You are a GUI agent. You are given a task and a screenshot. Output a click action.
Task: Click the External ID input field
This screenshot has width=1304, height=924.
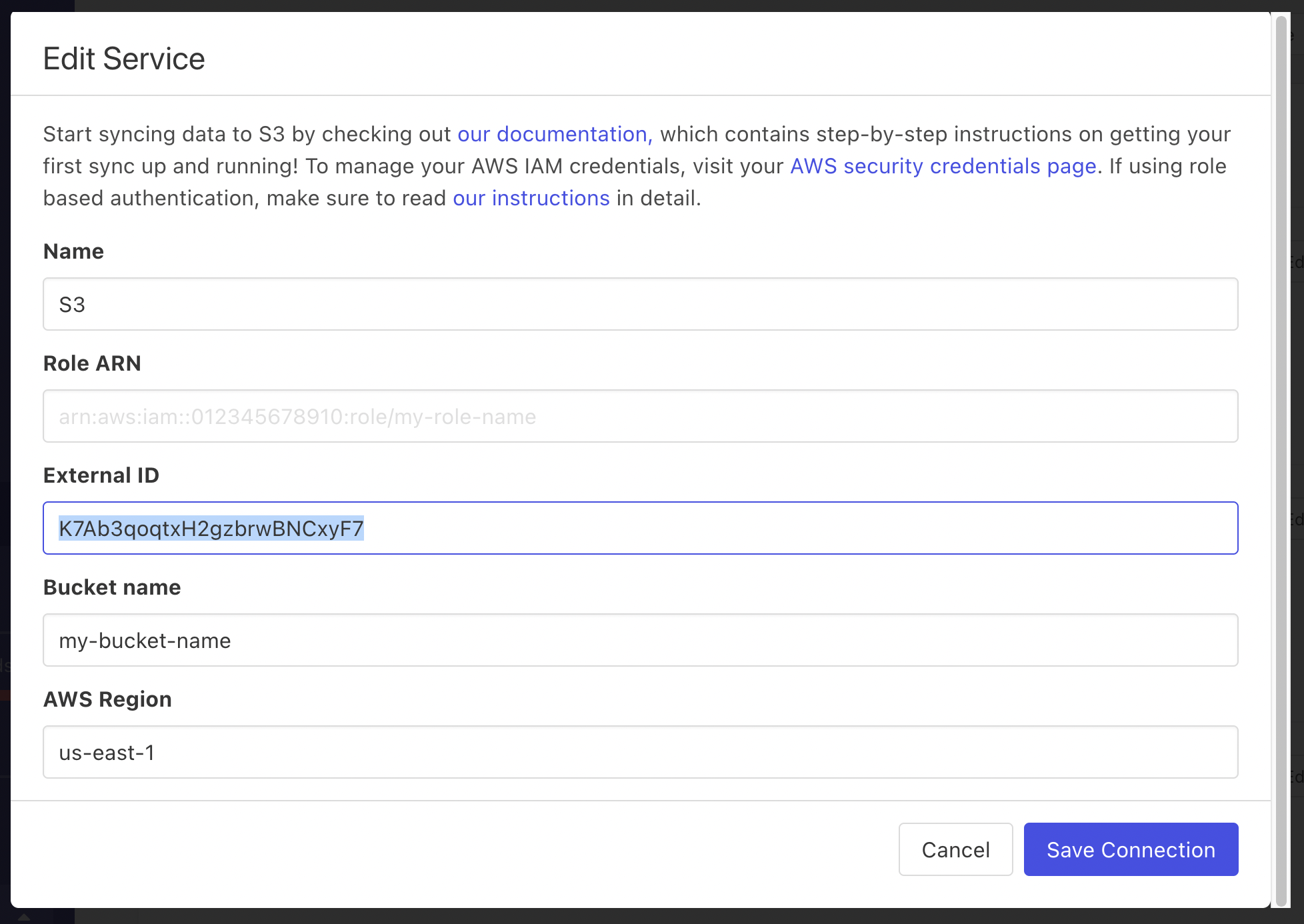pyautogui.click(x=800, y=529)
